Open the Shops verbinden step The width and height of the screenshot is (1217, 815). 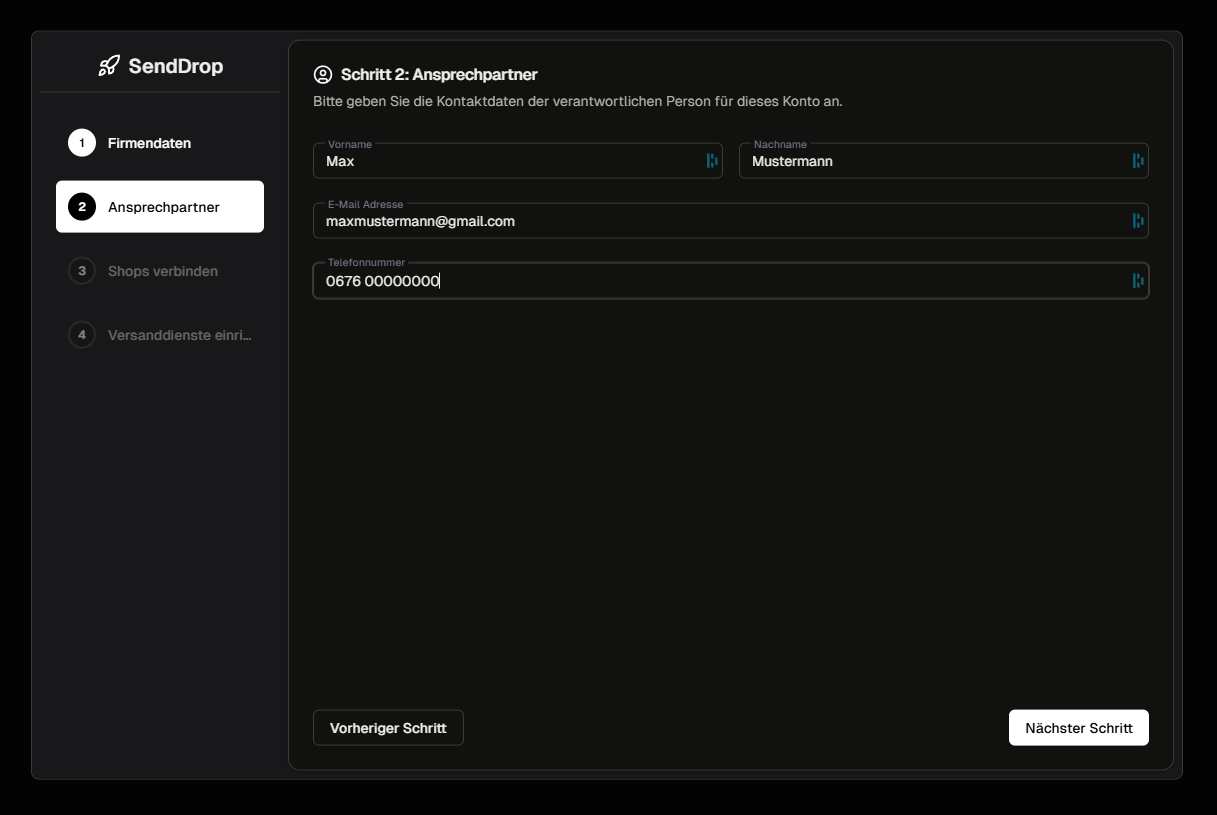tap(160, 271)
